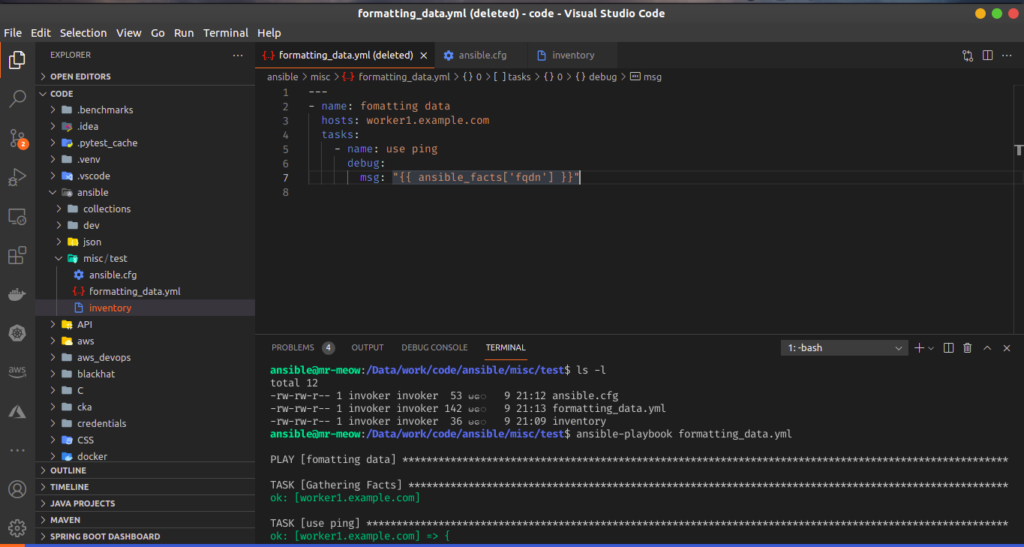Expand the JAVA PROJECTS section
The image size is (1024, 547).
click(x=145, y=503)
